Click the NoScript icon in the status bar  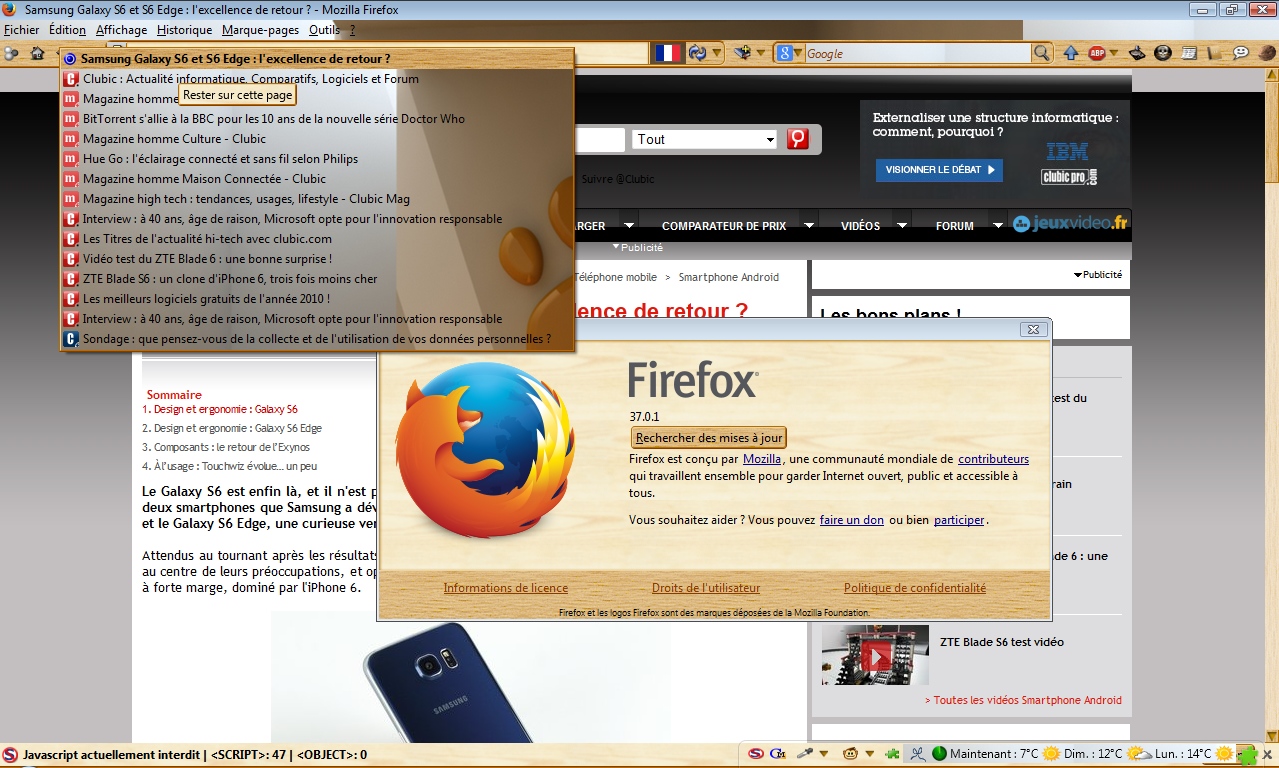click(10, 754)
